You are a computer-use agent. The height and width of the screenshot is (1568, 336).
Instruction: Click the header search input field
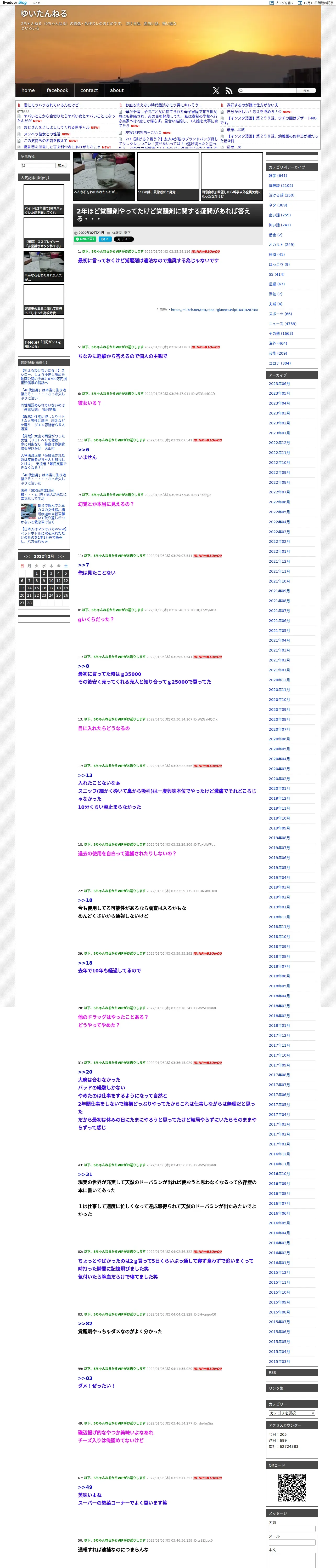click(x=267, y=90)
